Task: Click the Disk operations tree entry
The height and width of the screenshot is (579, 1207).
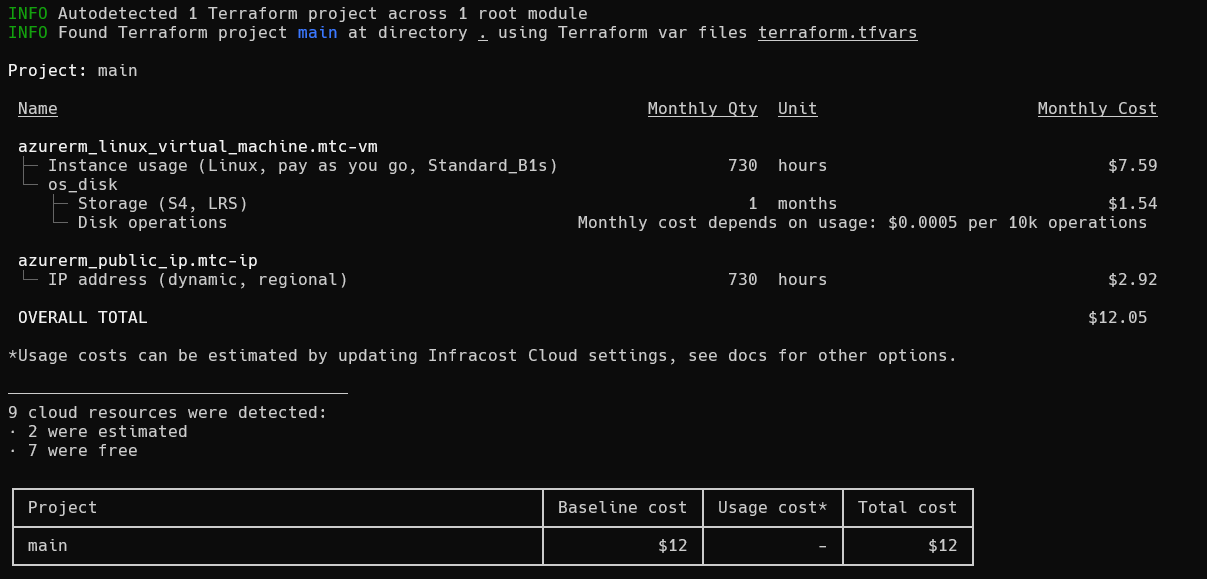Action: click(152, 223)
